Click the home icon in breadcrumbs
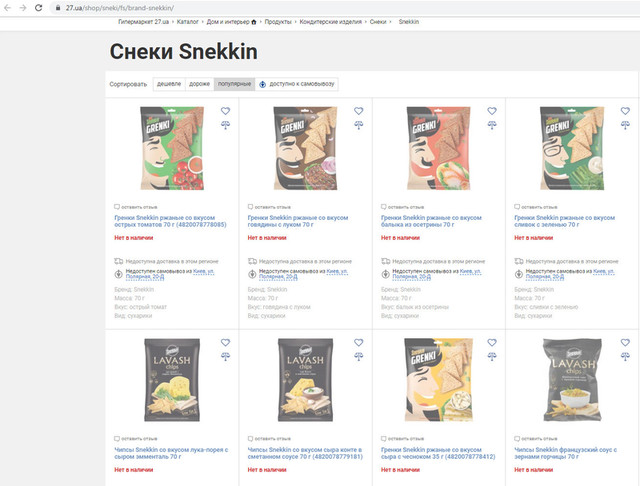This screenshot has height=486, width=640. [x=256, y=21]
